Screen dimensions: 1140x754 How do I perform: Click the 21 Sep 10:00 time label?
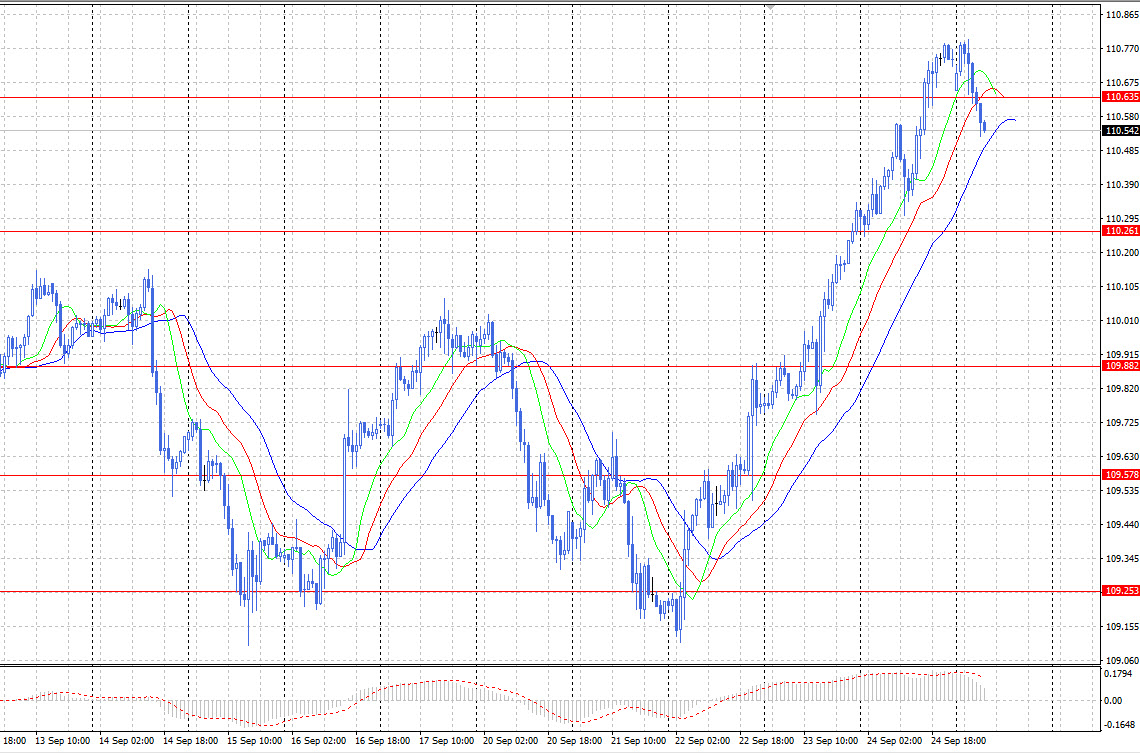(x=638, y=740)
